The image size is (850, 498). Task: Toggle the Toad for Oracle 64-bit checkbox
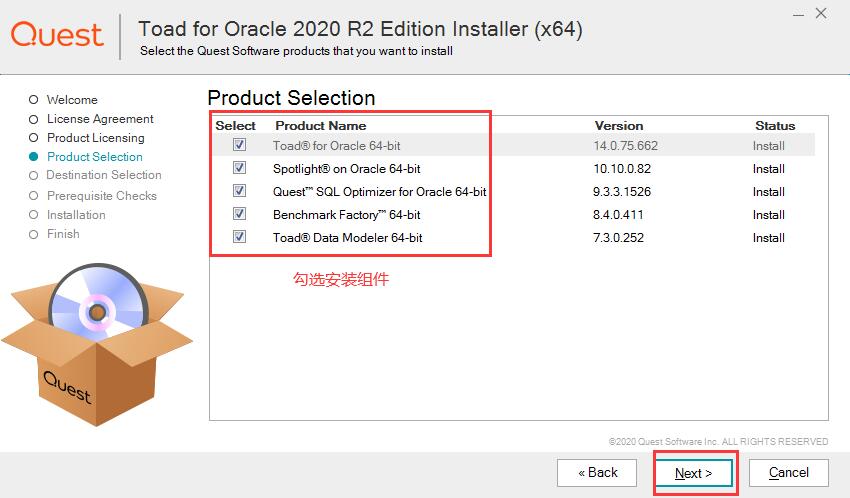pos(239,145)
